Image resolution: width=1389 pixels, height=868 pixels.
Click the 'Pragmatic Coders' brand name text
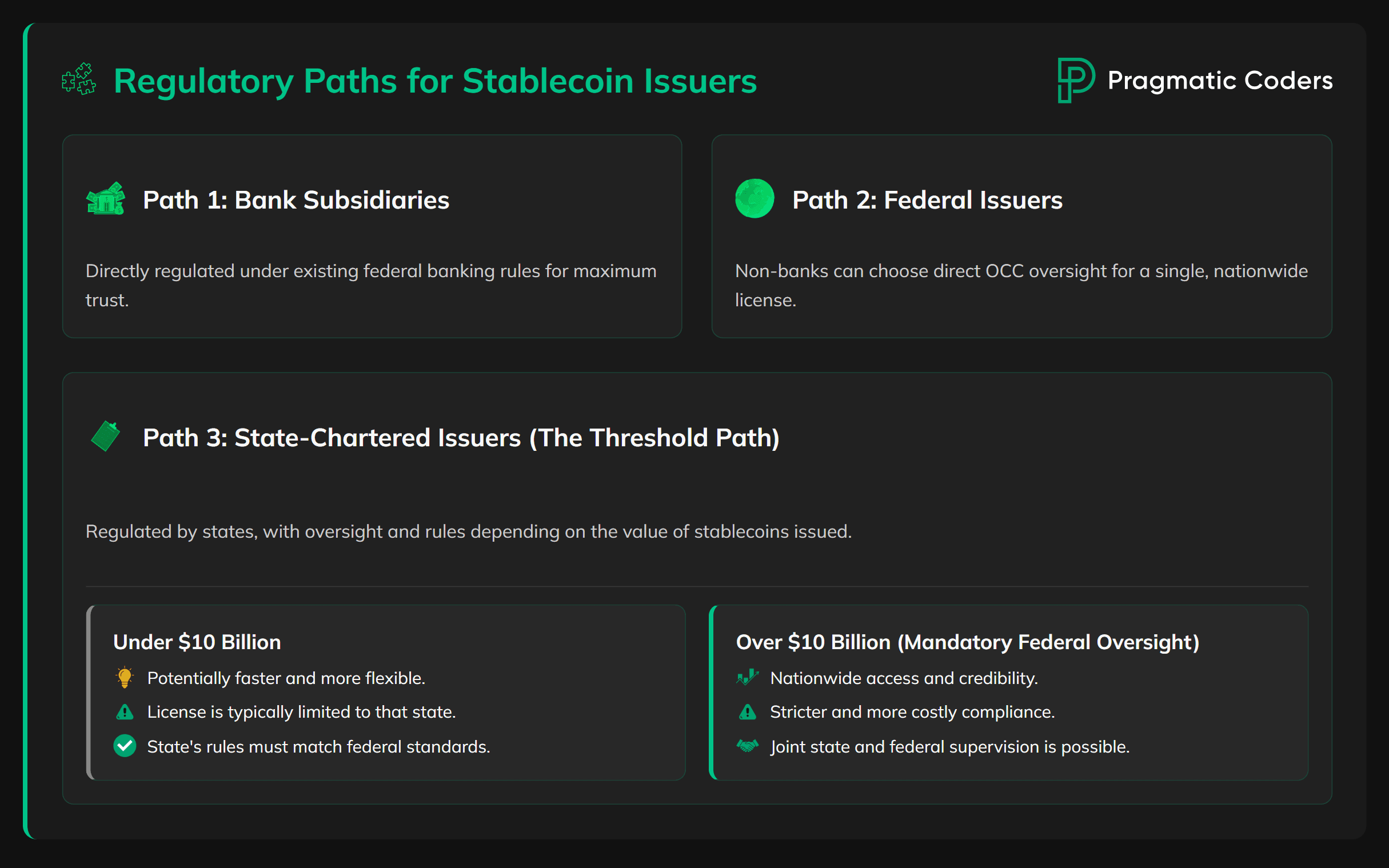click(x=1220, y=81)
